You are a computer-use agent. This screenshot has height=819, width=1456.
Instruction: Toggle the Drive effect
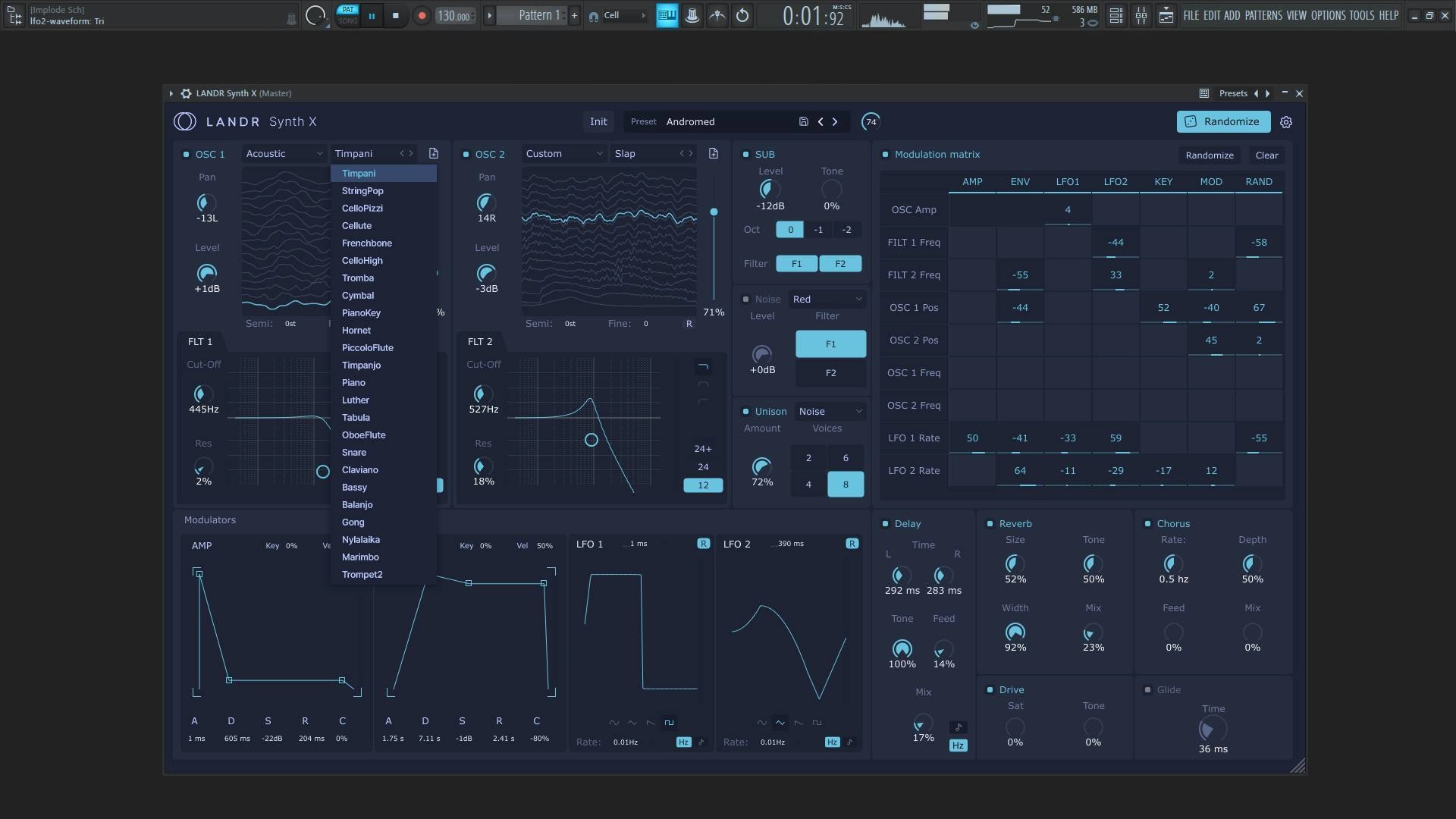pos(990,690)
